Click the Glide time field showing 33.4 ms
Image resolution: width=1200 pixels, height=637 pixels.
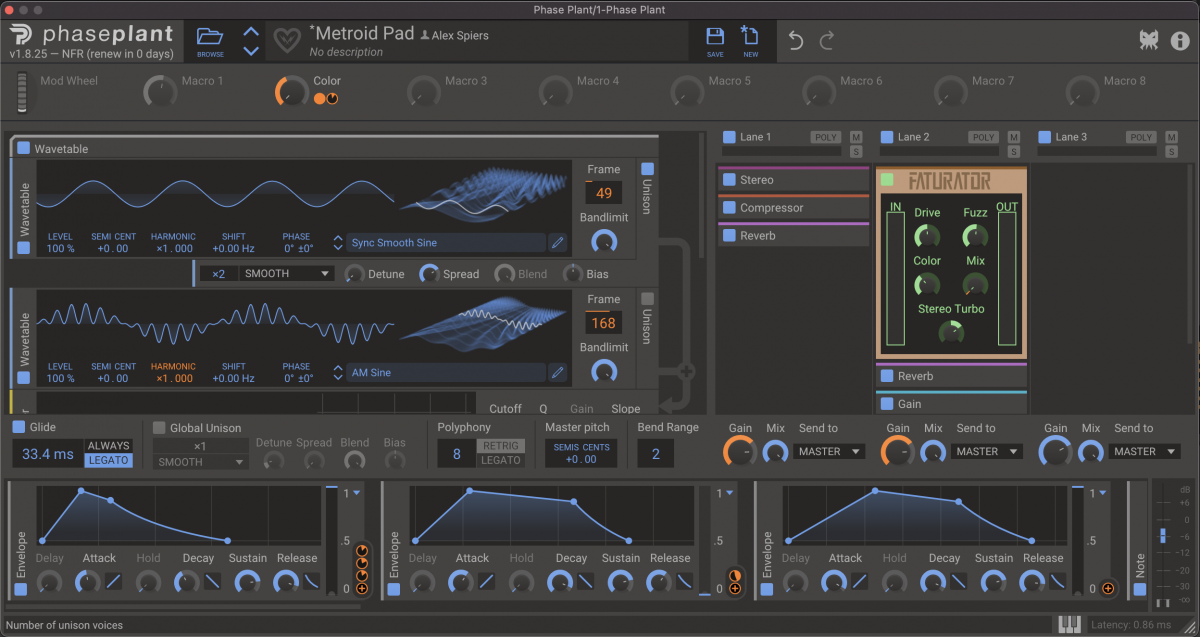point(48,453)
